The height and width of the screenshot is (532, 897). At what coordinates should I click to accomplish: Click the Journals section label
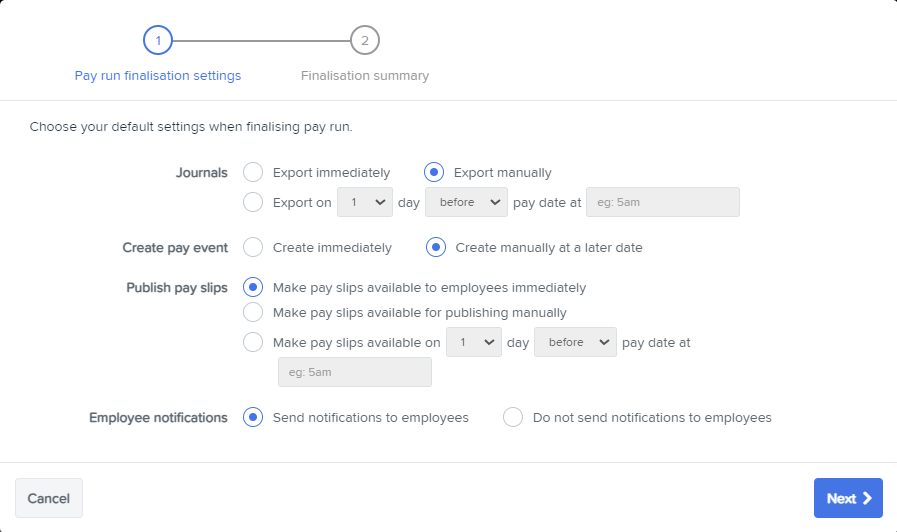click(x=201, y=173)
